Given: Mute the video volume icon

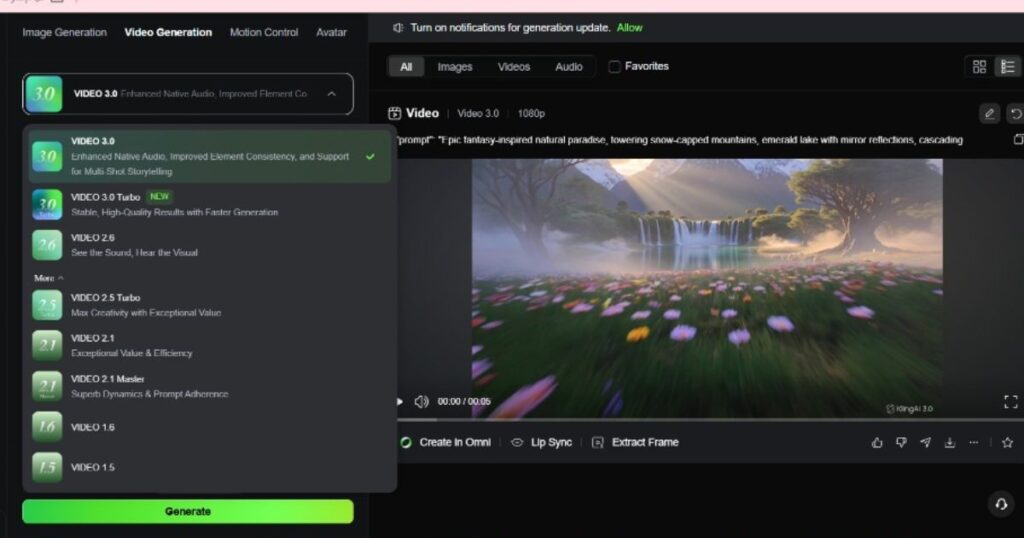Looking at the screenshot, I should 422,402.
